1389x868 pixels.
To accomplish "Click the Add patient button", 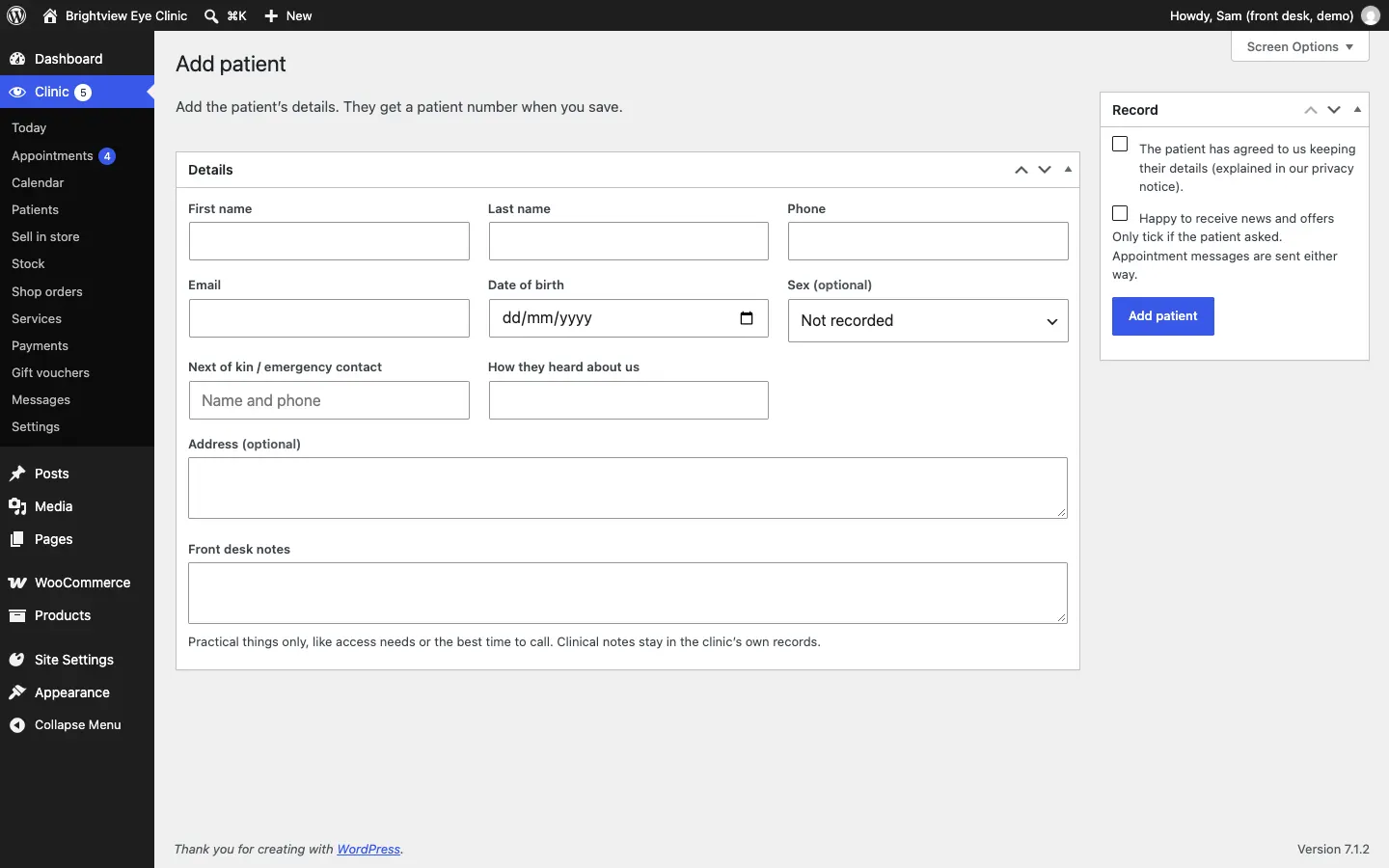I will pos(1163,316).
